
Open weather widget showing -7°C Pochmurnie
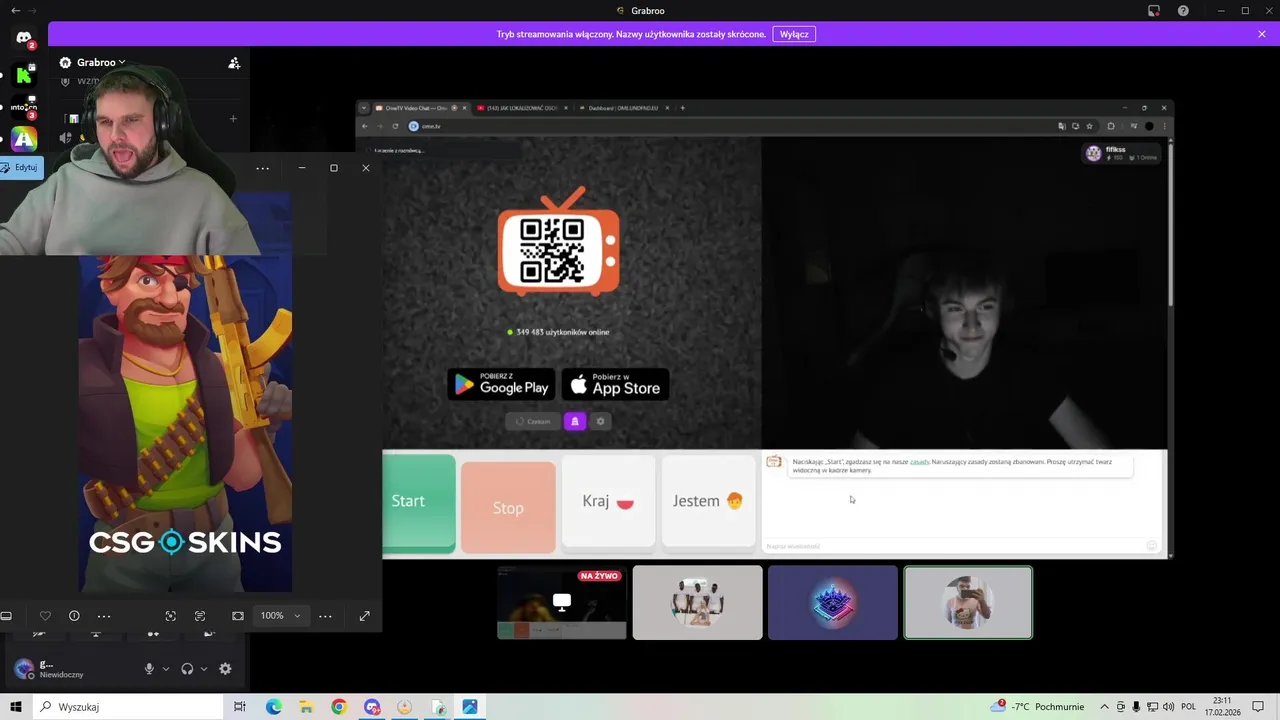(x=1038, y=707)
